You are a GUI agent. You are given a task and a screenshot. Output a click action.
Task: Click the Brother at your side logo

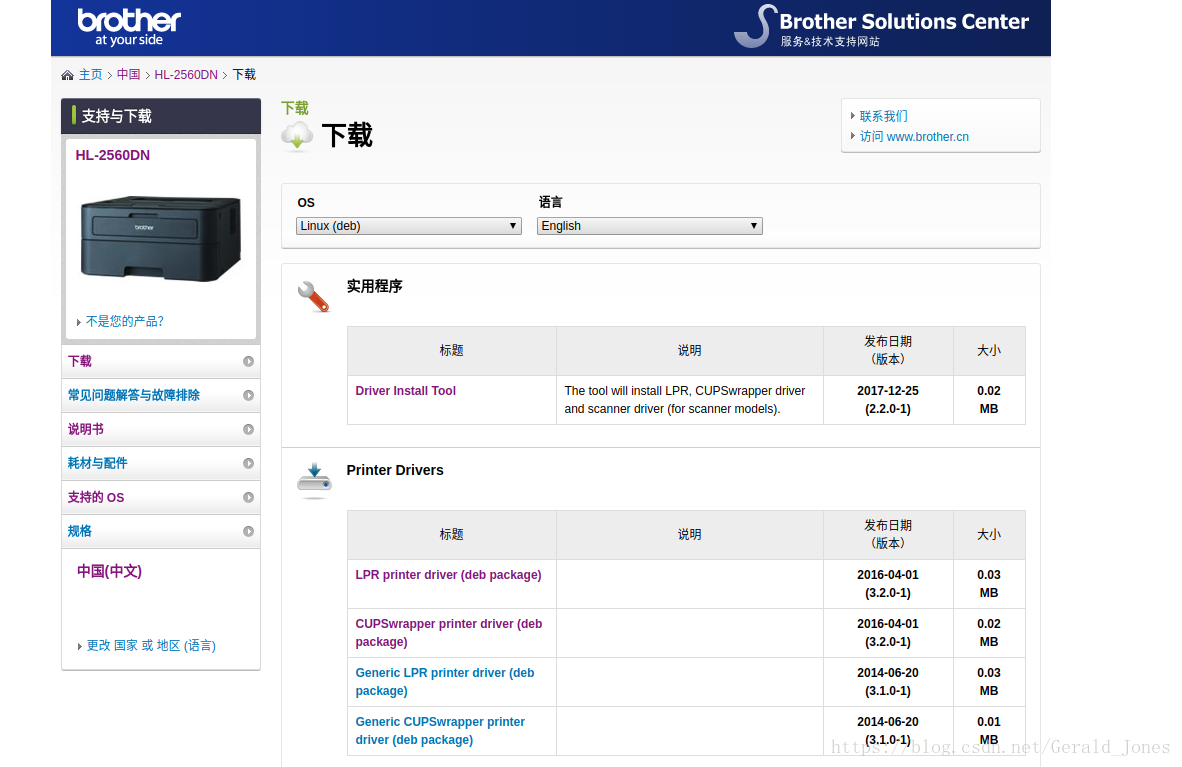point(129,27)
